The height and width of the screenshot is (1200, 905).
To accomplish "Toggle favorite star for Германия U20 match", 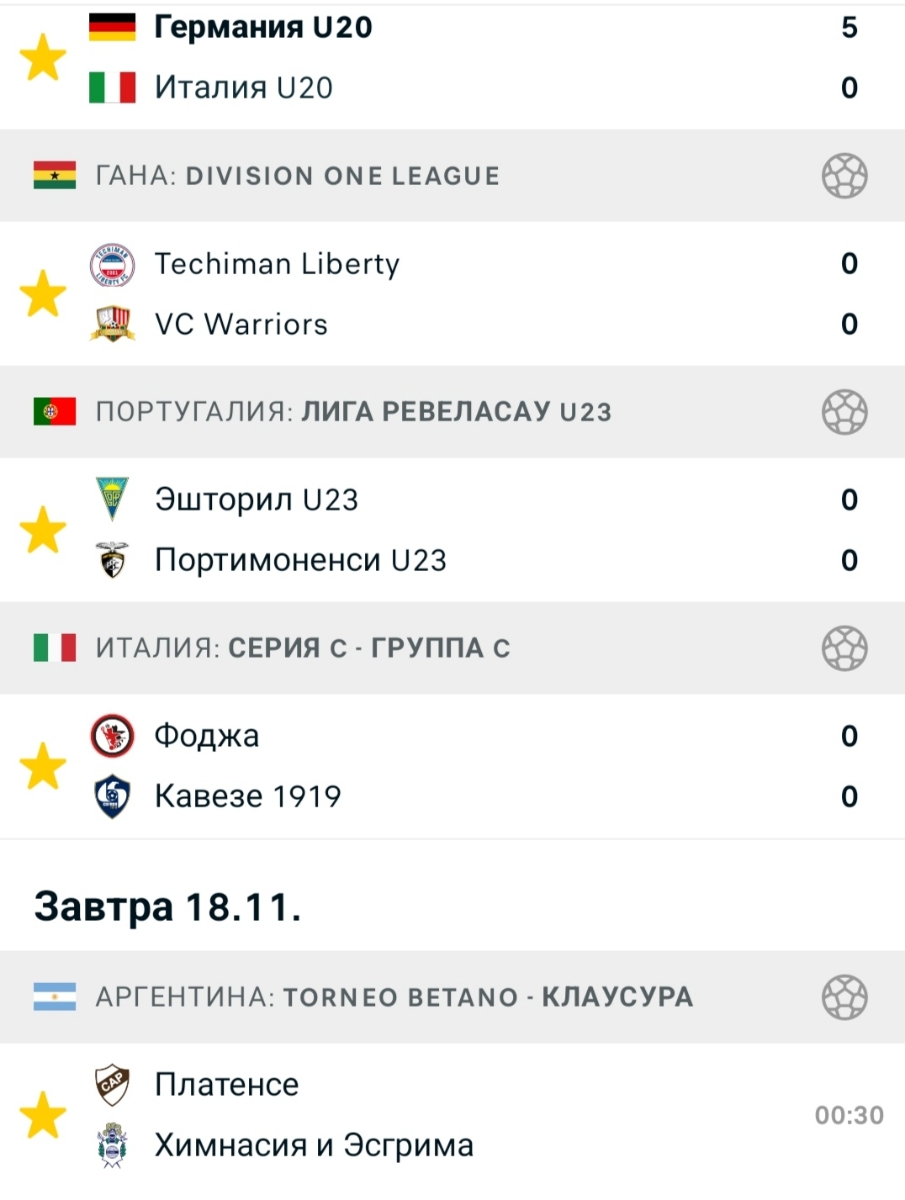I will click(44, 59).
